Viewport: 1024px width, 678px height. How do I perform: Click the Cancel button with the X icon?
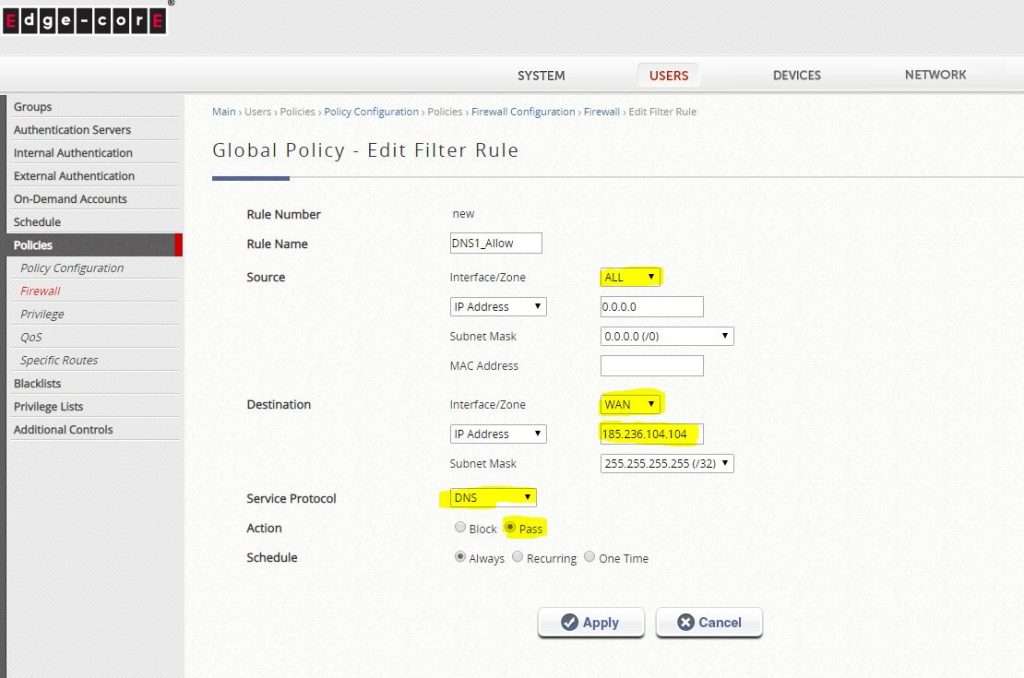click(x=709, y=622)
